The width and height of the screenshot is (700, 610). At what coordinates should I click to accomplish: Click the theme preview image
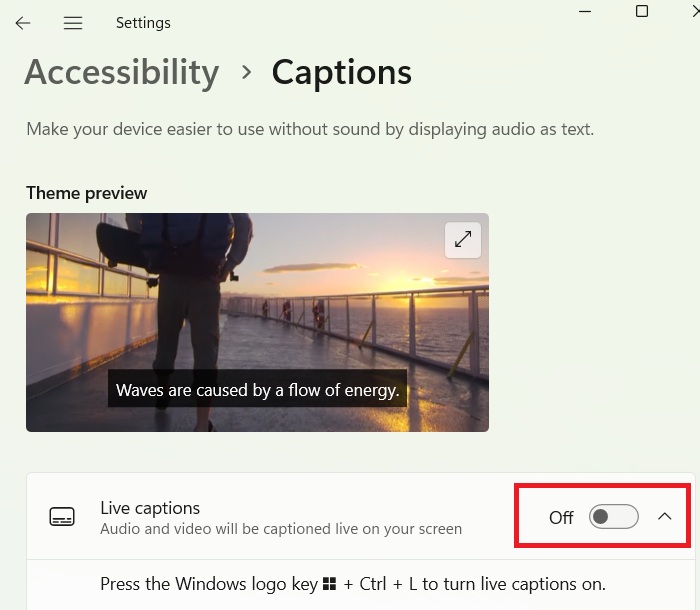(x=257, y=322)
